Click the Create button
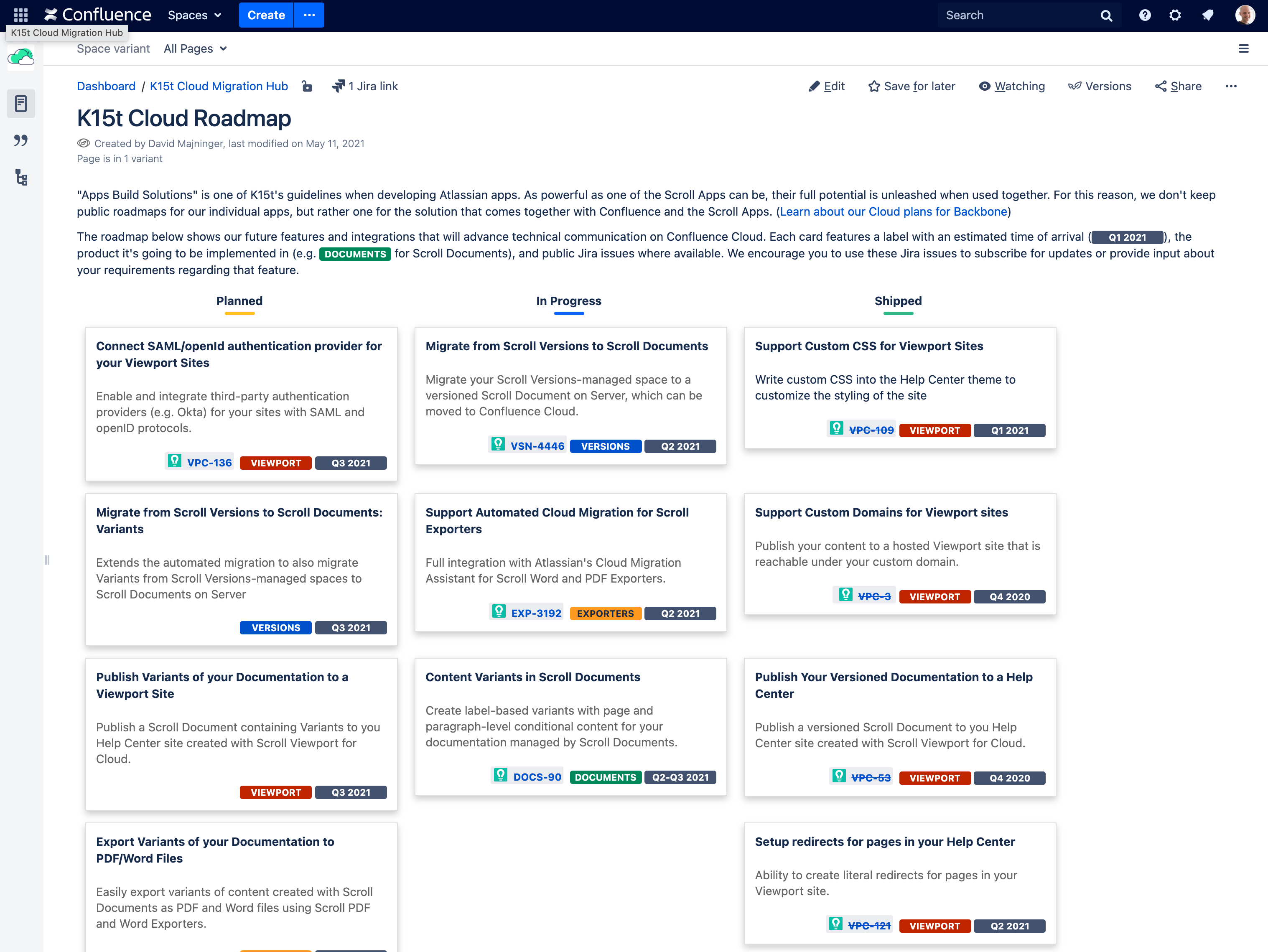 pos(265,15)
